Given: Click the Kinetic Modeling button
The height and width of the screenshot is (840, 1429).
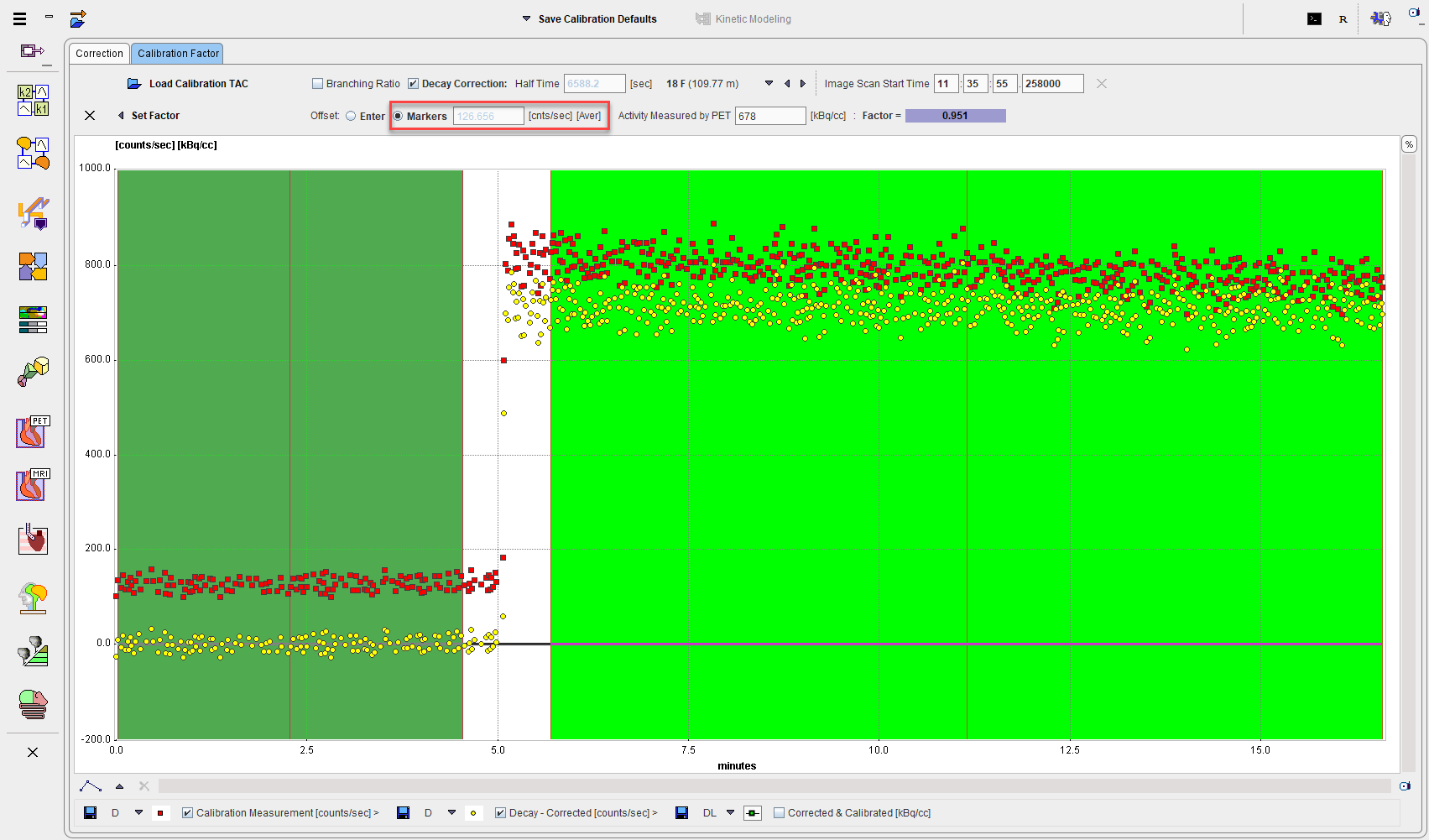Looking at the screenshot, I should pos(743,18).
